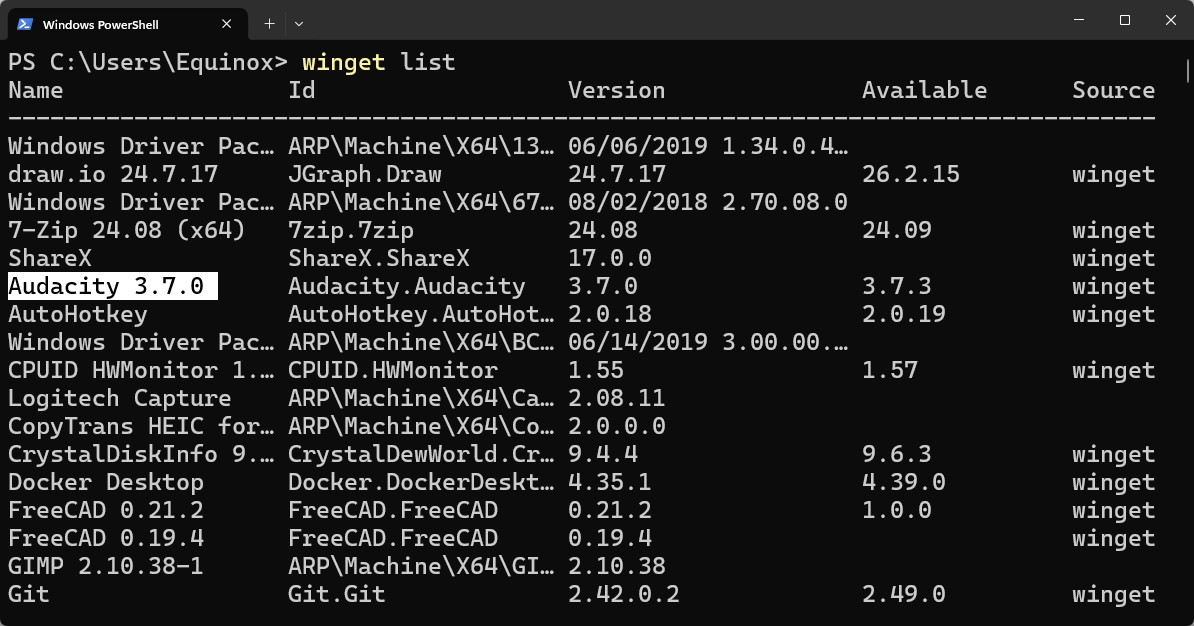Click the Docker Desktop entry name
The width and height of the screenshot is (1194, 626).
click(x=104, y=482)
